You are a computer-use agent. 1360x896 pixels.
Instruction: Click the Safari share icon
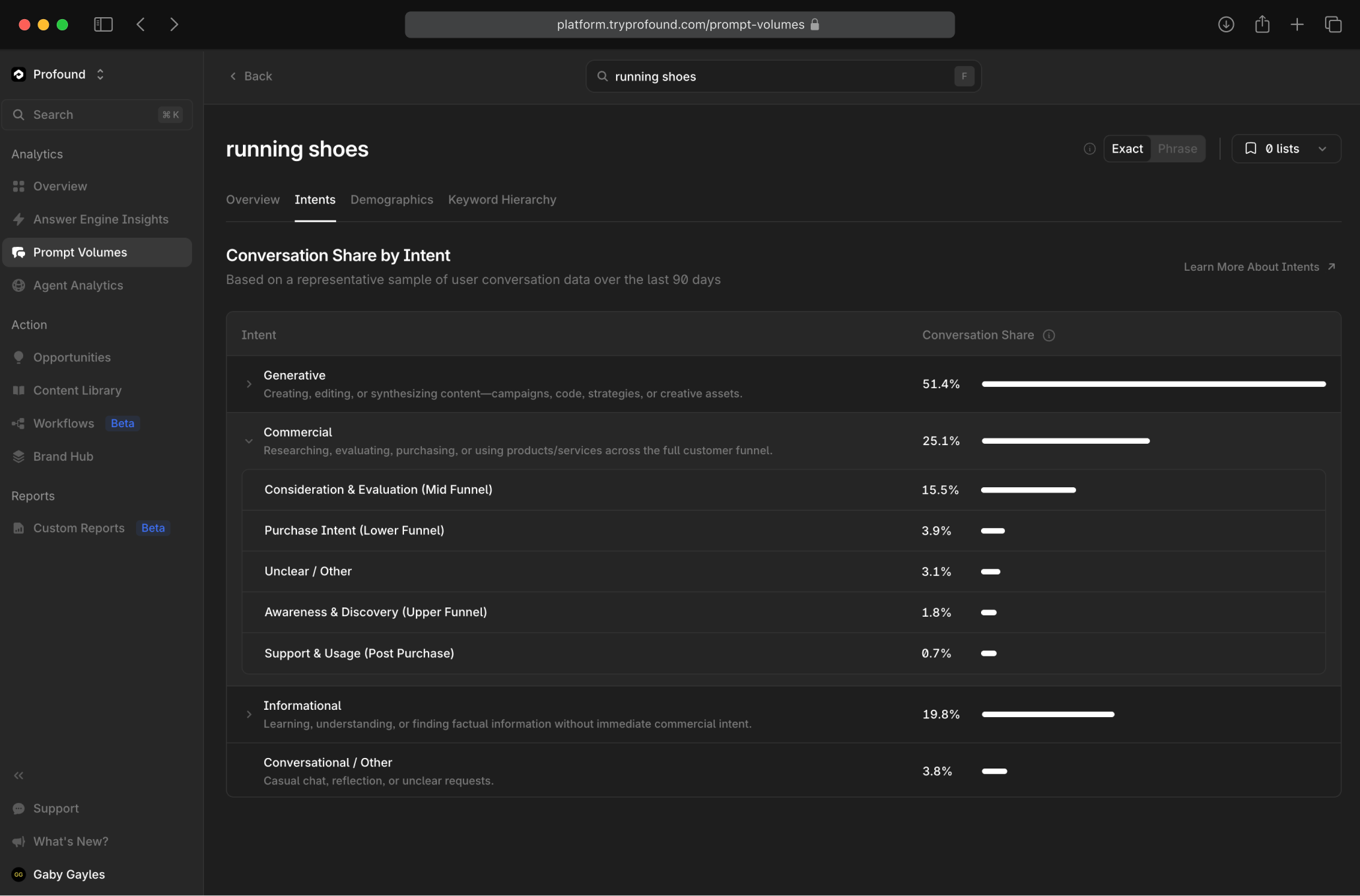point(1262,24)
